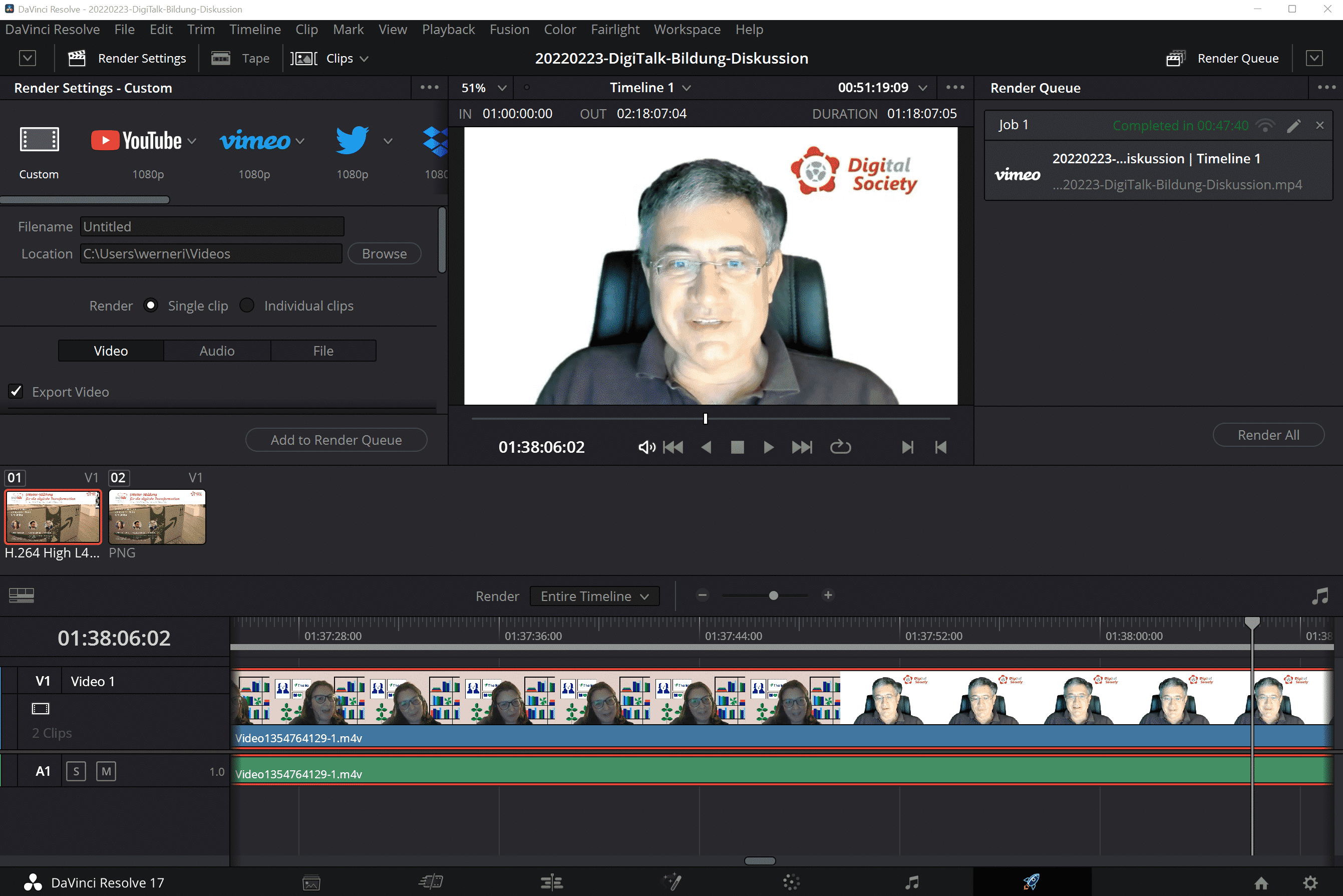Viewport: 1343px width, 896px height.
Task: Go to previous clip marker
Action: tap(941, 447)
